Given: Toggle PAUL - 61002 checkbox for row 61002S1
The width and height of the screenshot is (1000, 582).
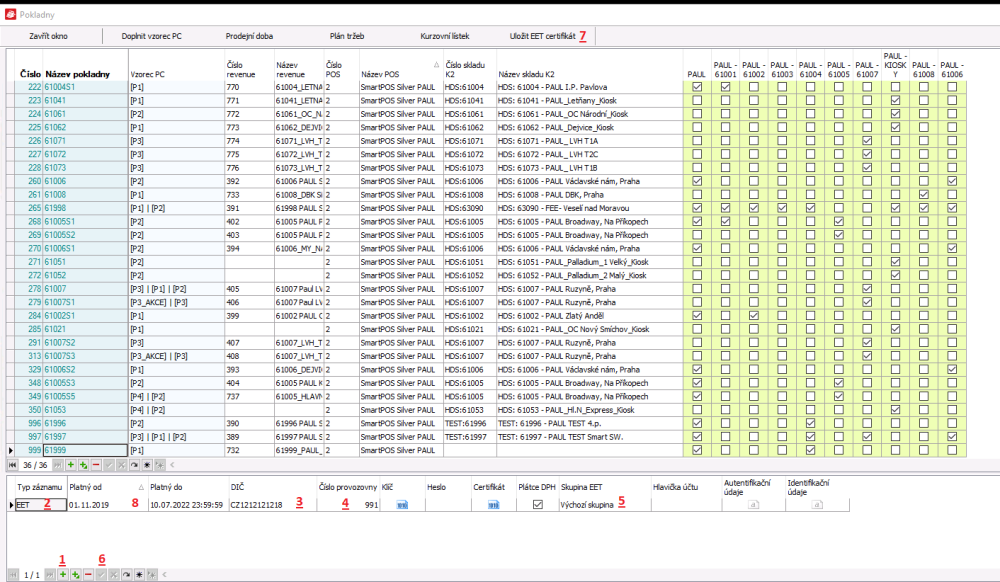Looking at the screenshot, I should click(x=754, y=316).
